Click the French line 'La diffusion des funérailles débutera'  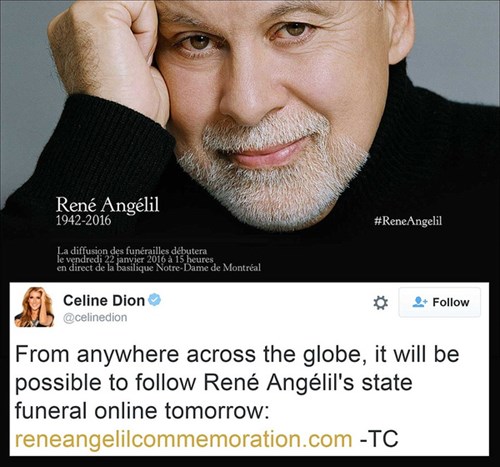tap(132, 251)
